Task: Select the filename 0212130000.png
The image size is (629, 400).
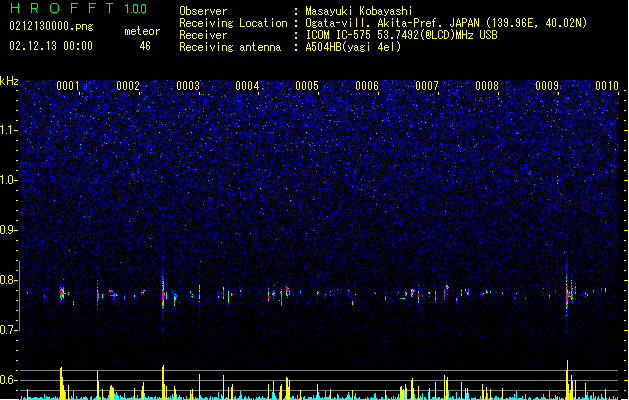Action: click(51, 26)
